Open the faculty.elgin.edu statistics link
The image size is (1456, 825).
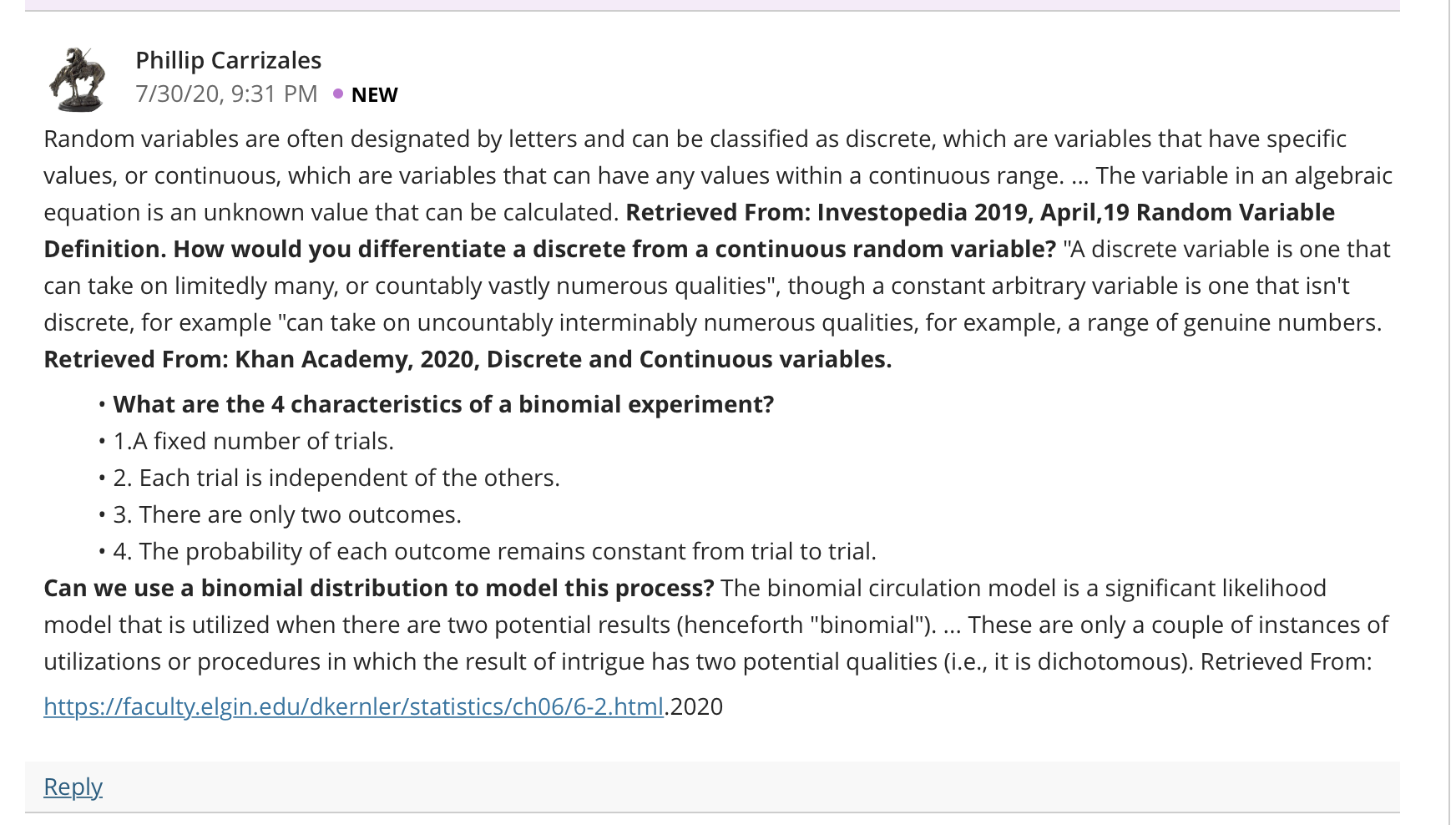(x=353, y=706)
